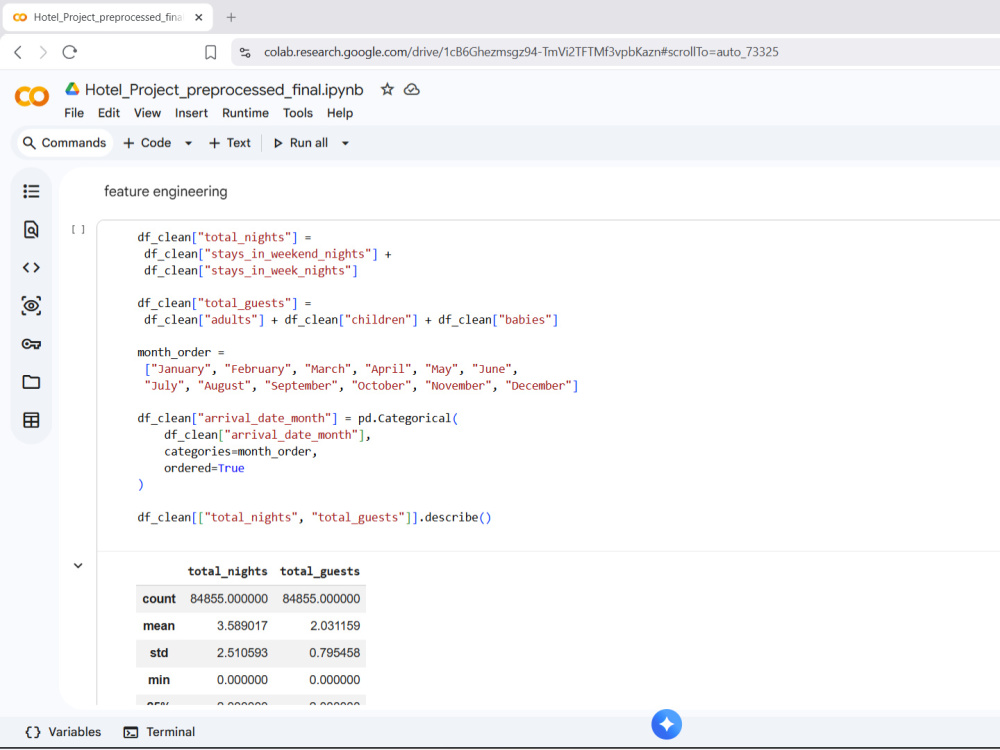This screenshot has height=750, width=1000.
Task: Open the Data table sidebar icon
Action: (31, 420)
